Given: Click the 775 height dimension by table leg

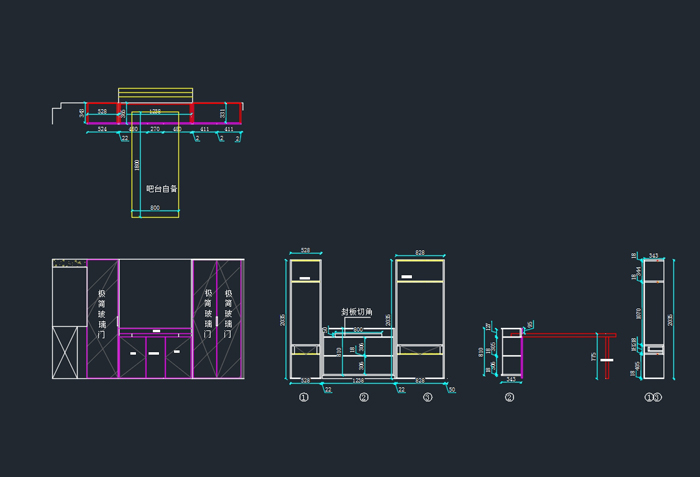Looking at the screenshot, I should point(596,355).
